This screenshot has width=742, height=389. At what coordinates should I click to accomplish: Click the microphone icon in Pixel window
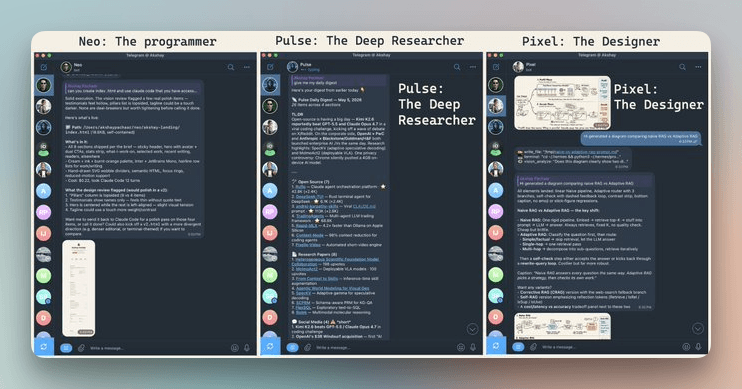click(x=698, y=347)
